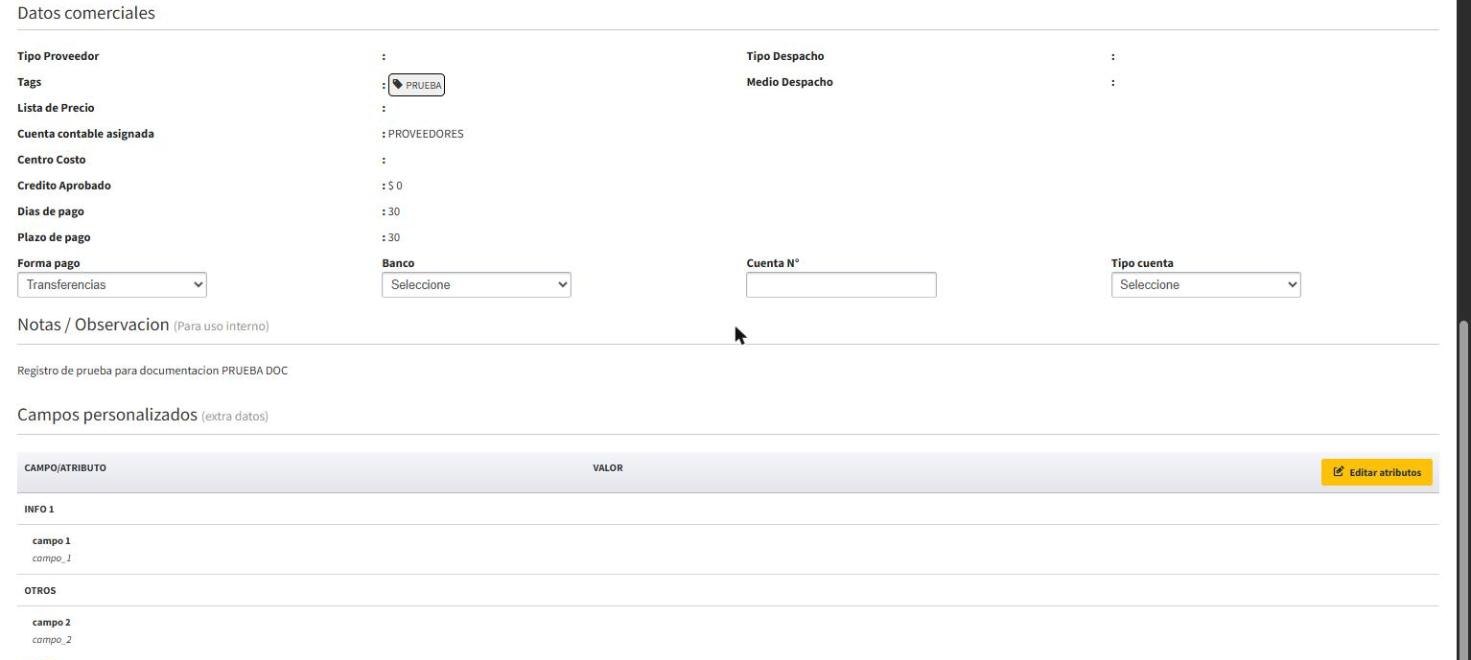Click the note text Registro de prueba

coord(153,372)
